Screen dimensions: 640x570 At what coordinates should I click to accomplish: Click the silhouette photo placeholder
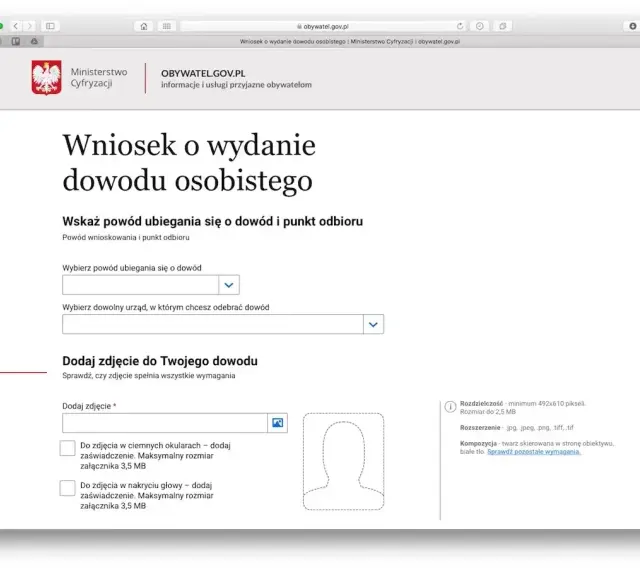click(x=344, y=461)
